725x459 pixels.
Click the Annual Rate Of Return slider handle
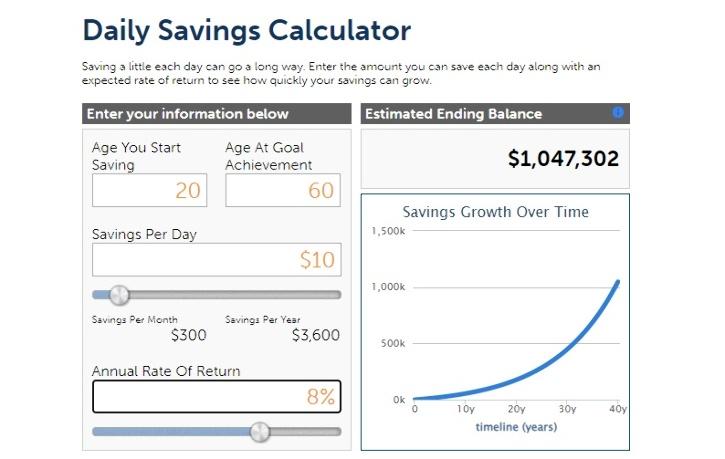tap(260, 432)
